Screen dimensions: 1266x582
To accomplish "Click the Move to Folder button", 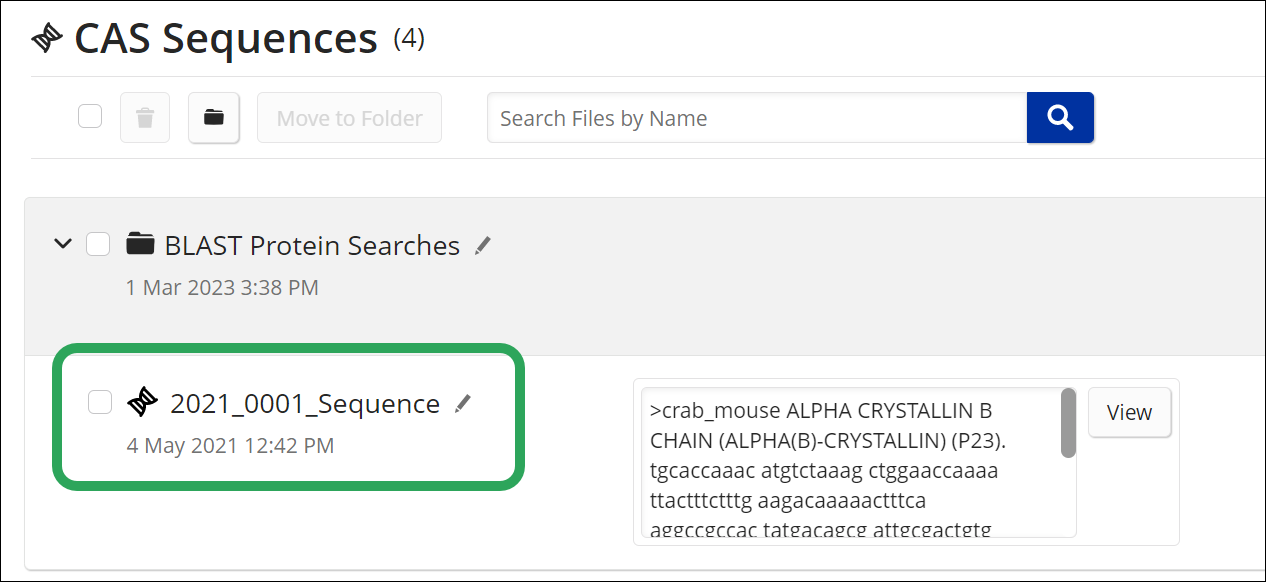I will (350, 118).
